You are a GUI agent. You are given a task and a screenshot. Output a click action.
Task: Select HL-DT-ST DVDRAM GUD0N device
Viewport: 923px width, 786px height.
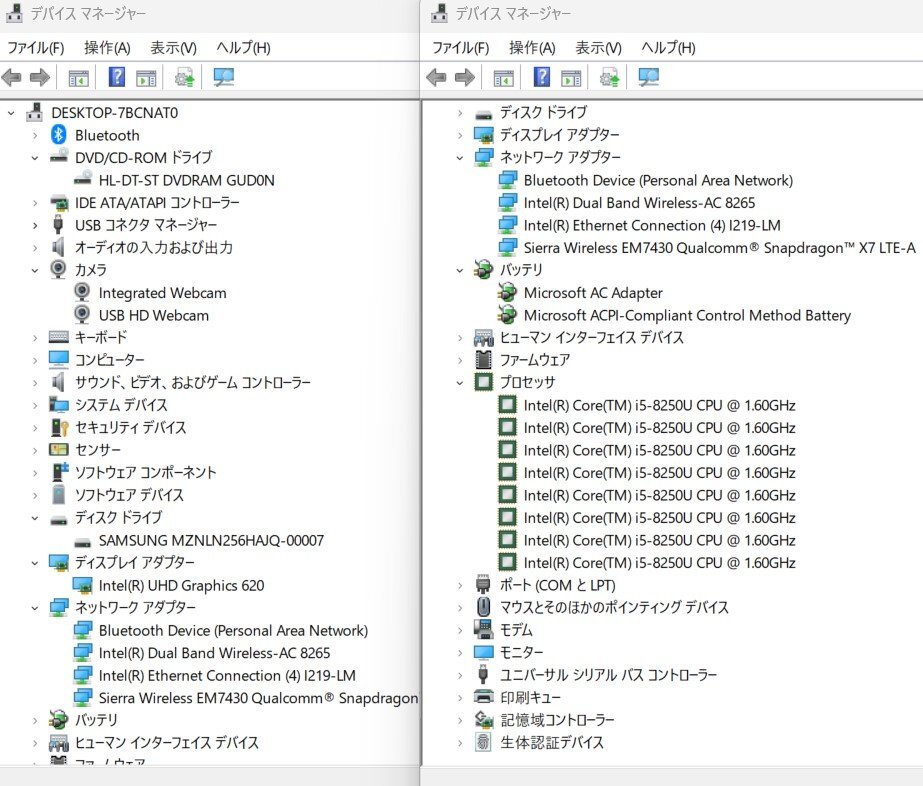187,180
